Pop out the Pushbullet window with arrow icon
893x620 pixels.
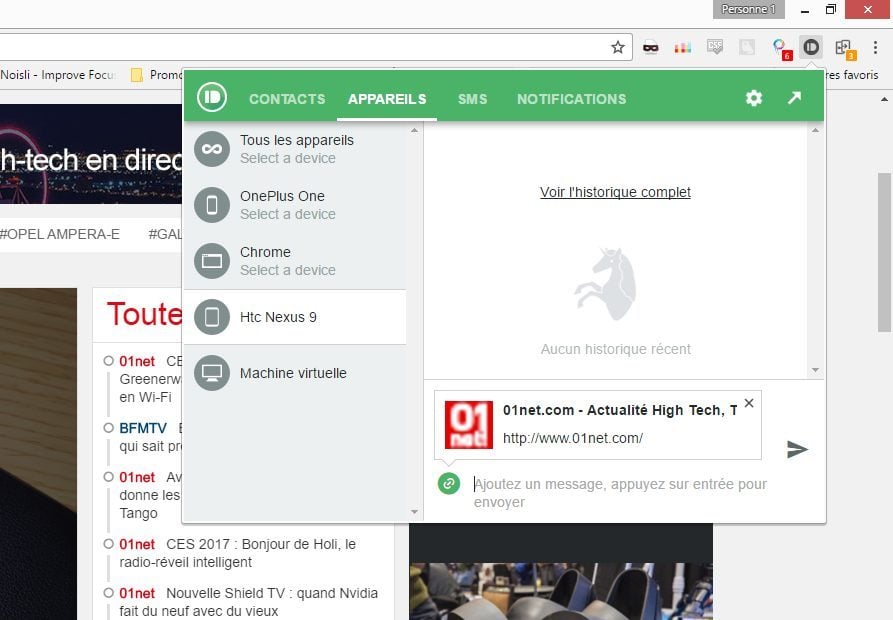794,98
